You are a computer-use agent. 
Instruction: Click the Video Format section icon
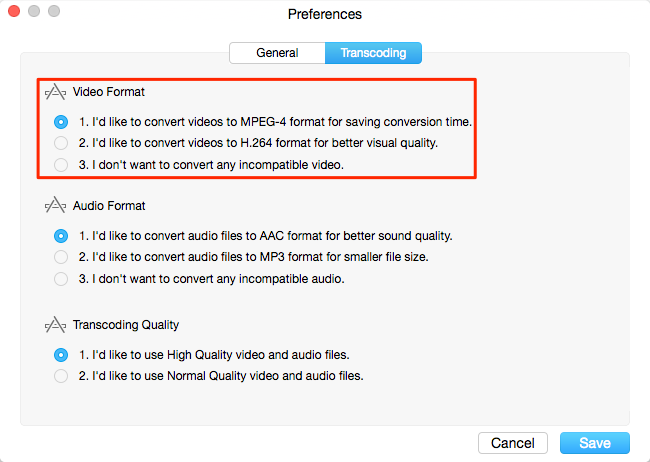(x=55, y=92)
